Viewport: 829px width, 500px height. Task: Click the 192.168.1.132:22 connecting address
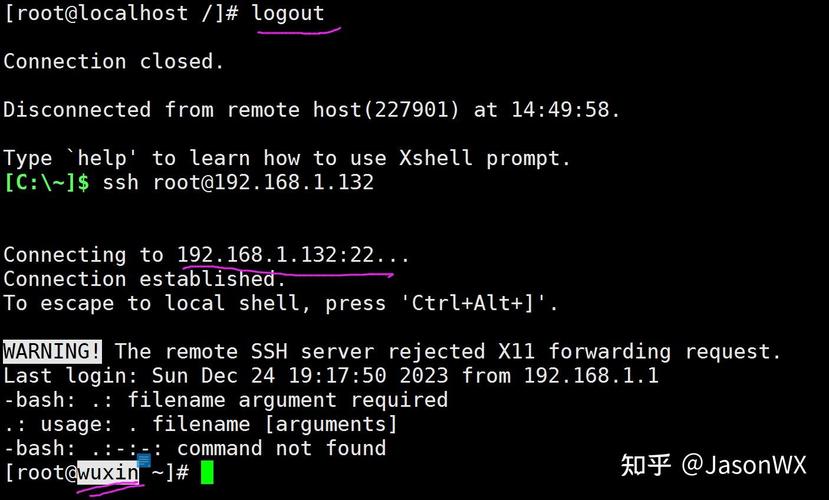[x=275, y=254]
